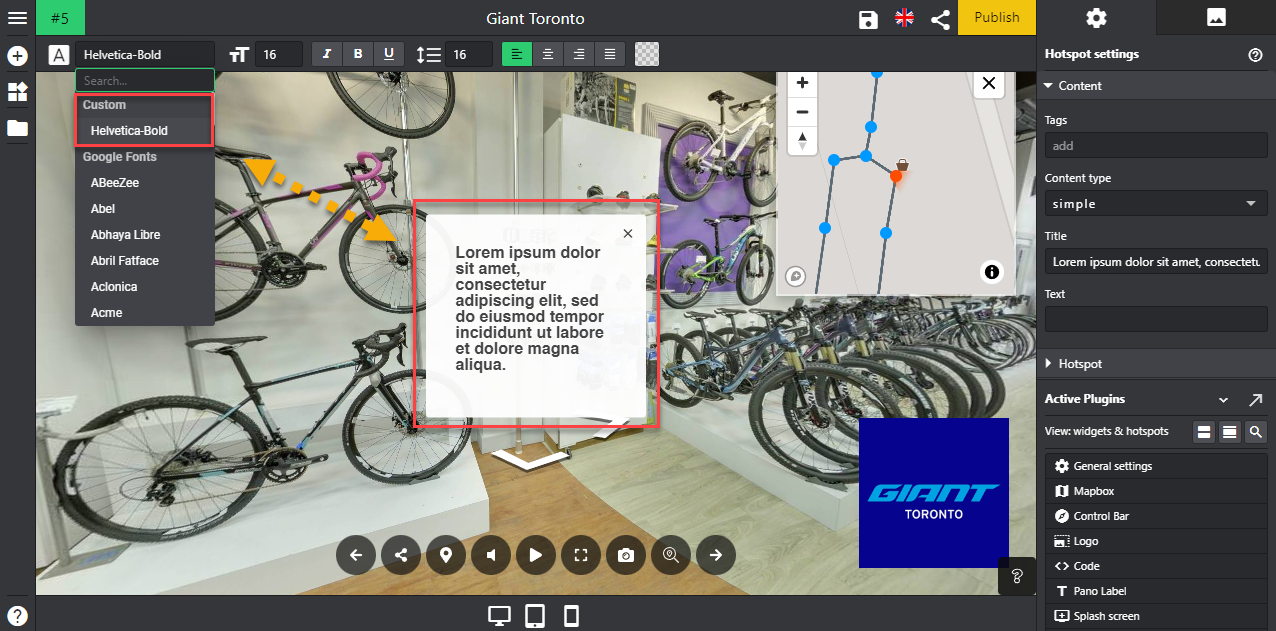Image resolution: width=1276 pixels, height=631 pixels.
Task: Click the share icon in top bar
Action: 940,19
